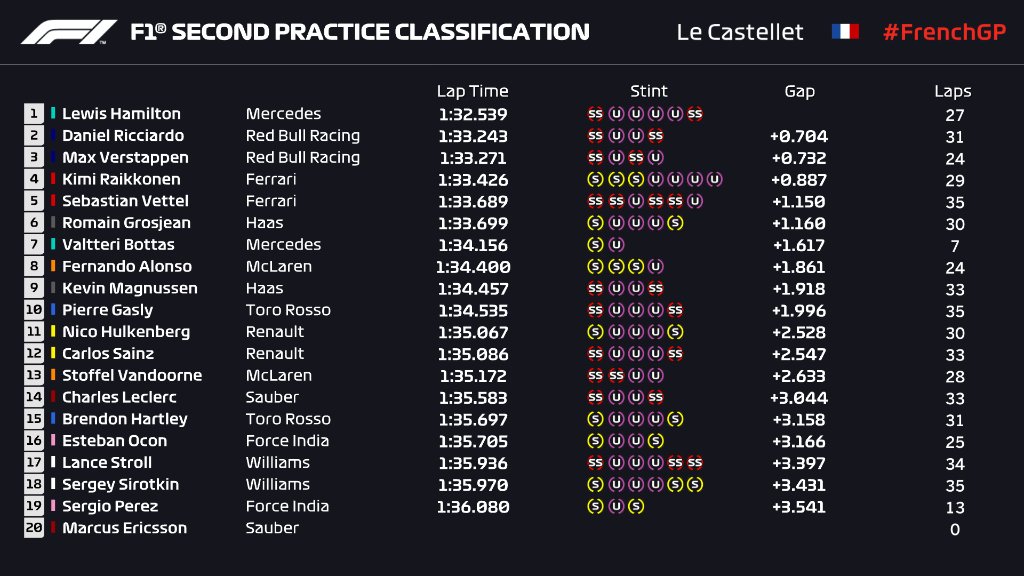
Task: Click the French flag icon
Action: point(845,32)
